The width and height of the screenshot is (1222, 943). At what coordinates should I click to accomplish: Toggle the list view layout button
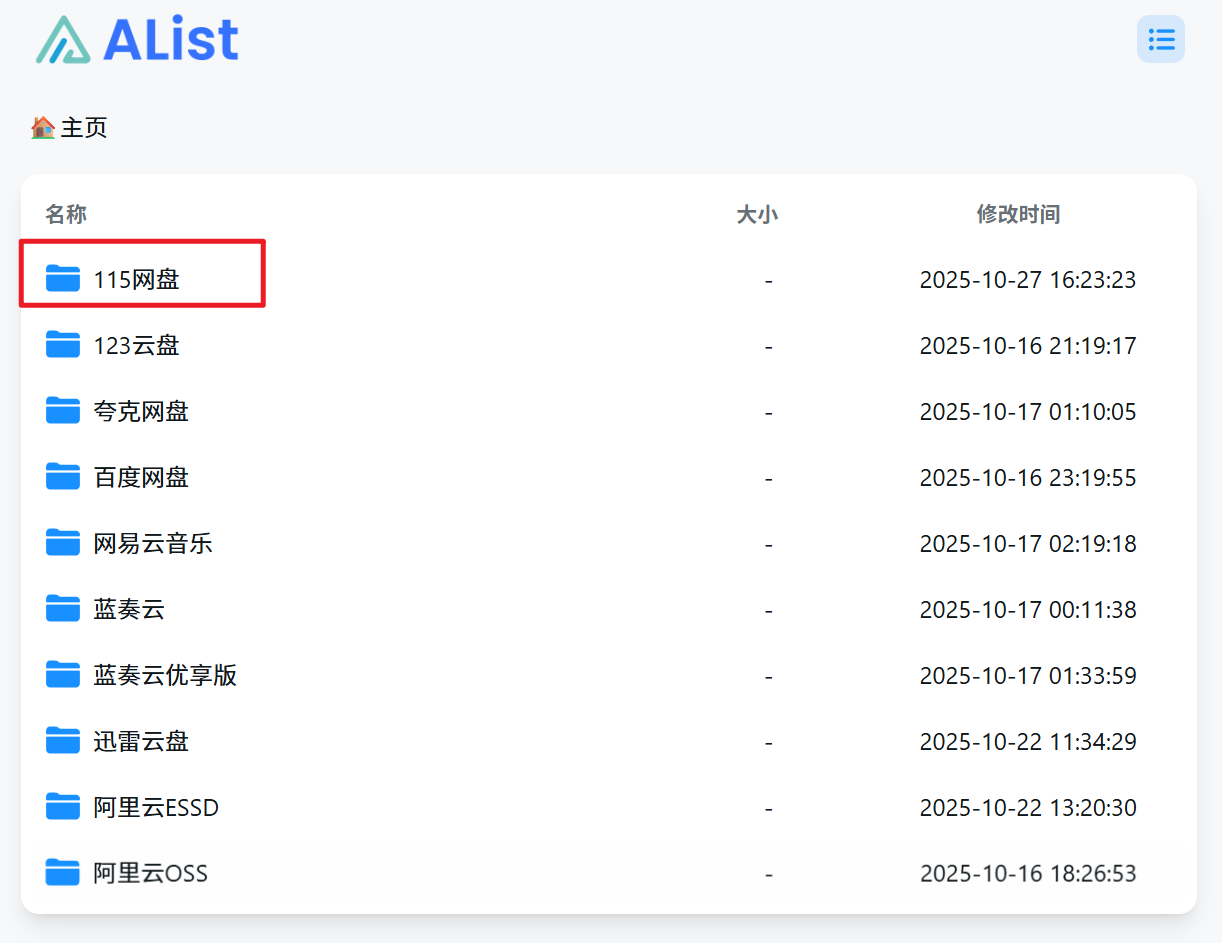pyautogui.click(x=1160, y=40)
